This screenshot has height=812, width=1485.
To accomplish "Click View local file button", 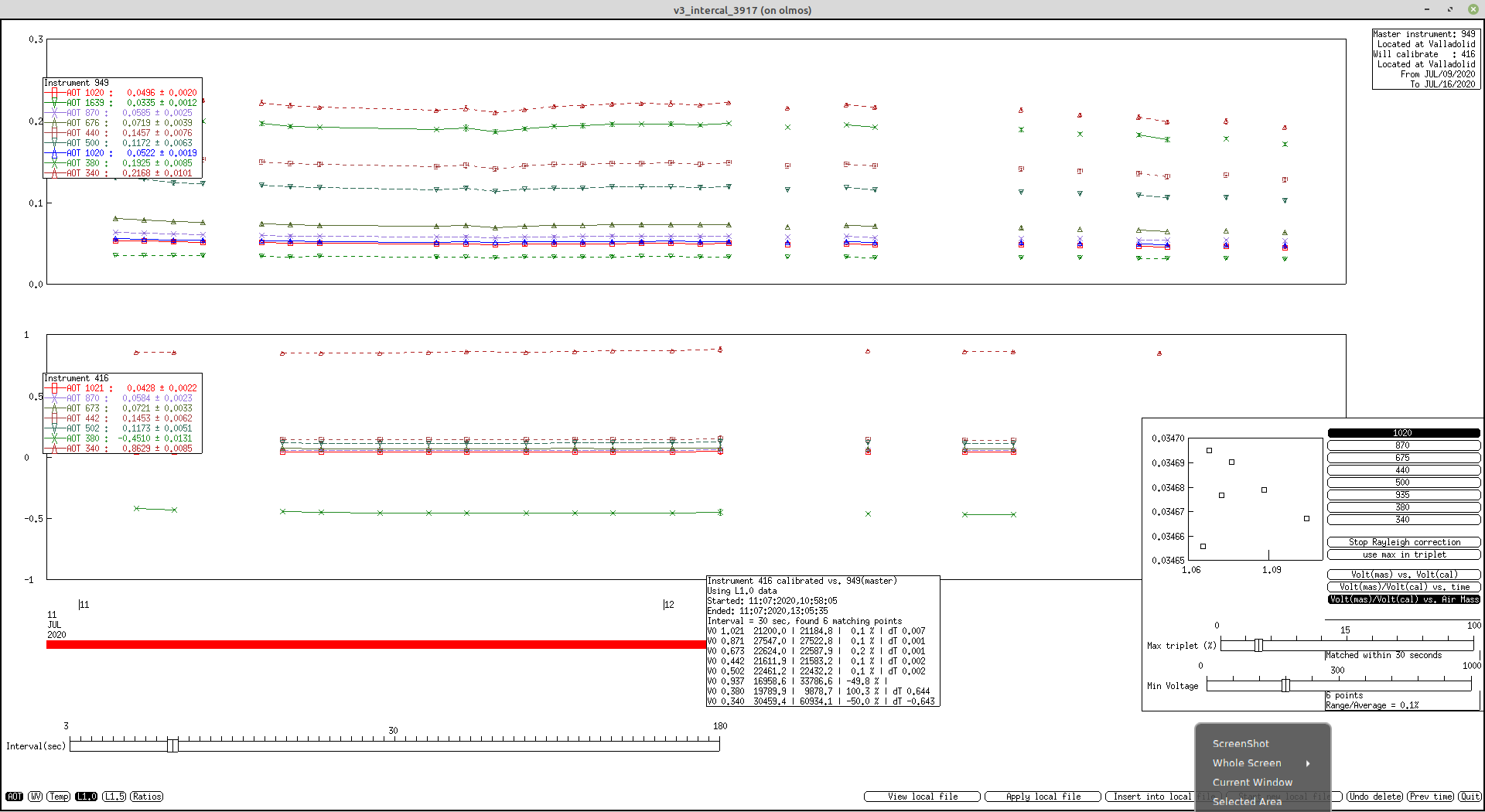I will (x=922, y=797).
